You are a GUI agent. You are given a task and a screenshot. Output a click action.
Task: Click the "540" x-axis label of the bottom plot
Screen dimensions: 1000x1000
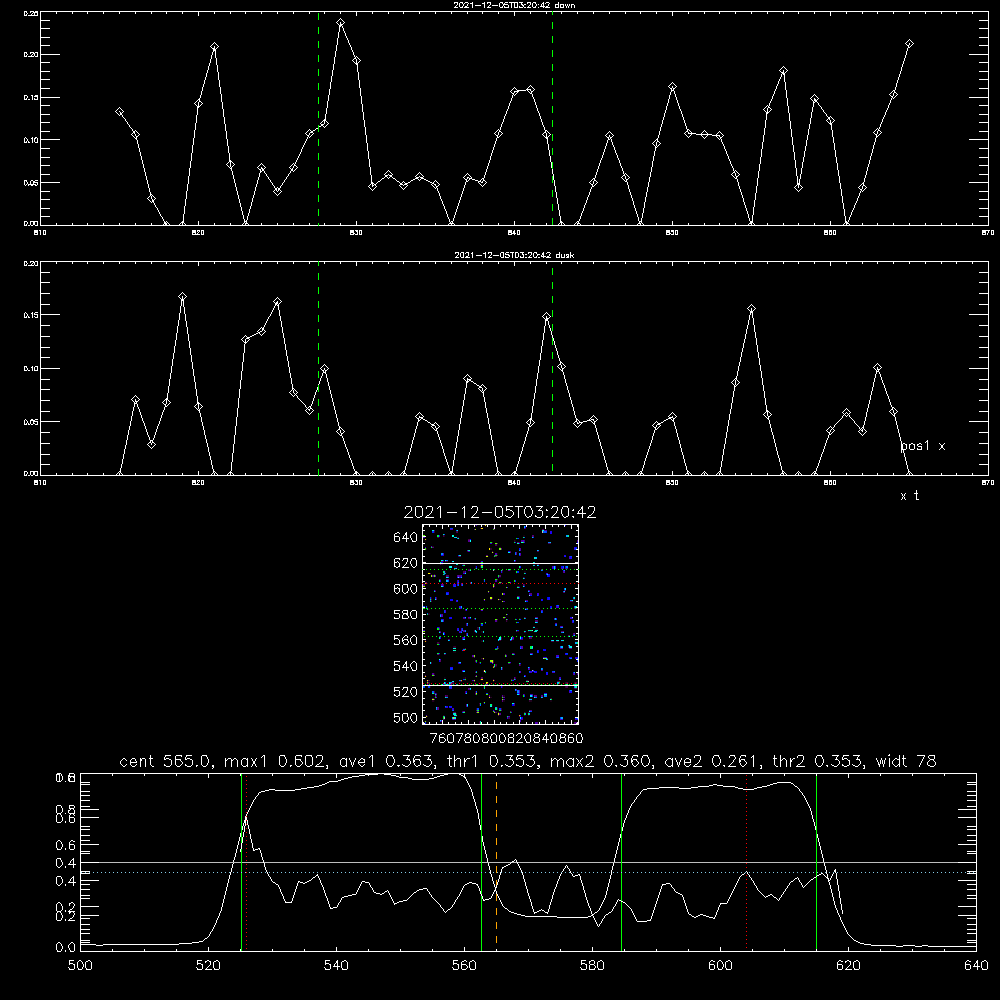(336, 966)
